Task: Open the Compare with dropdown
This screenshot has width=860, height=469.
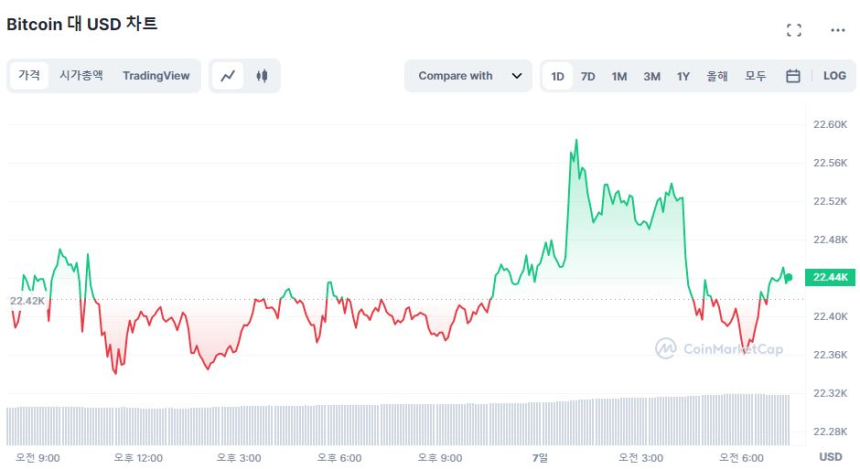Action: [x=468, y=76]
